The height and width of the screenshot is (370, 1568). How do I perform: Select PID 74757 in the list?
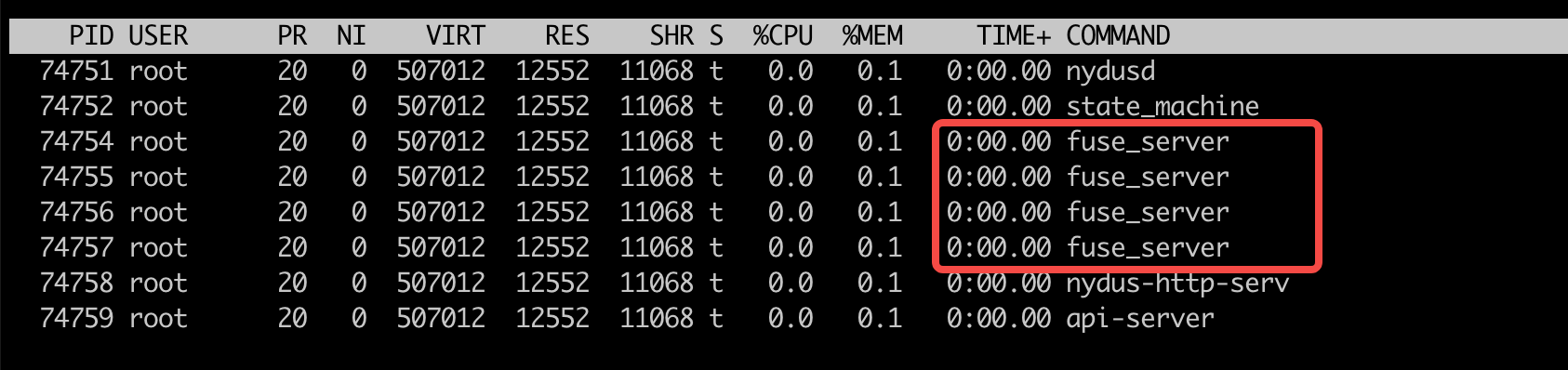click(76, 247)
